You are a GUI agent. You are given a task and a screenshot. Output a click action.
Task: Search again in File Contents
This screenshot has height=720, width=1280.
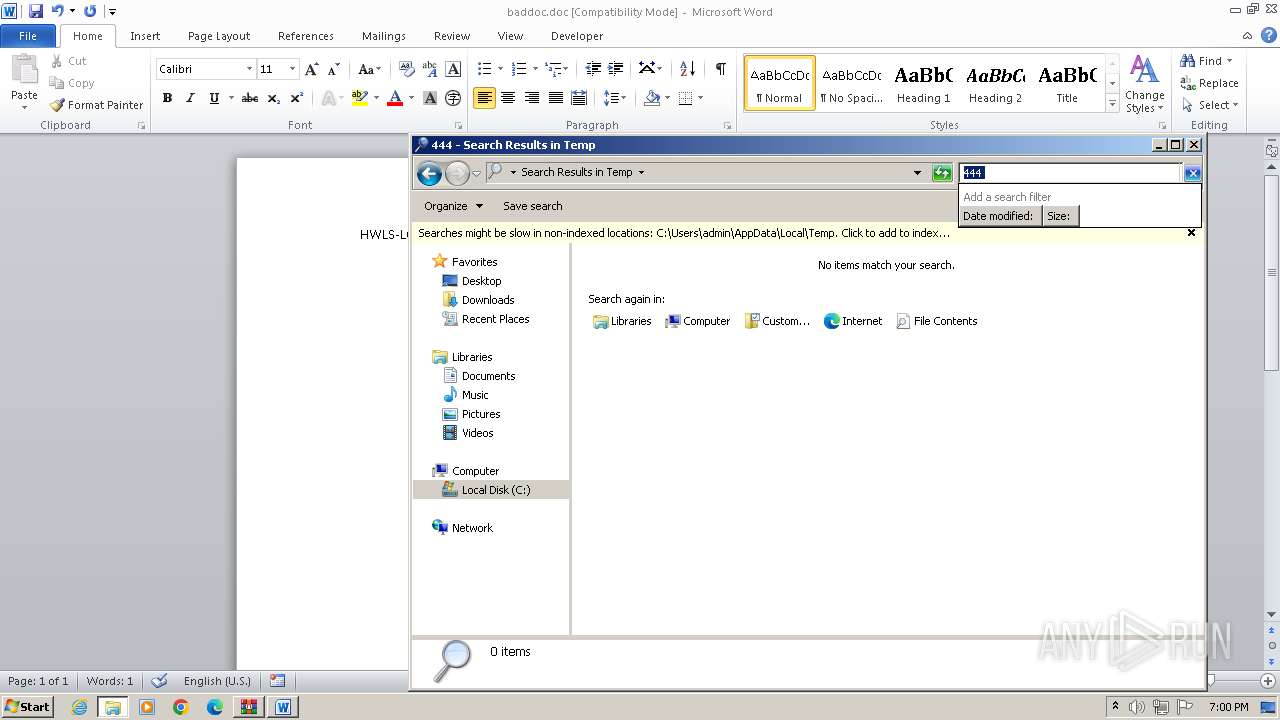tap(937, 321)
